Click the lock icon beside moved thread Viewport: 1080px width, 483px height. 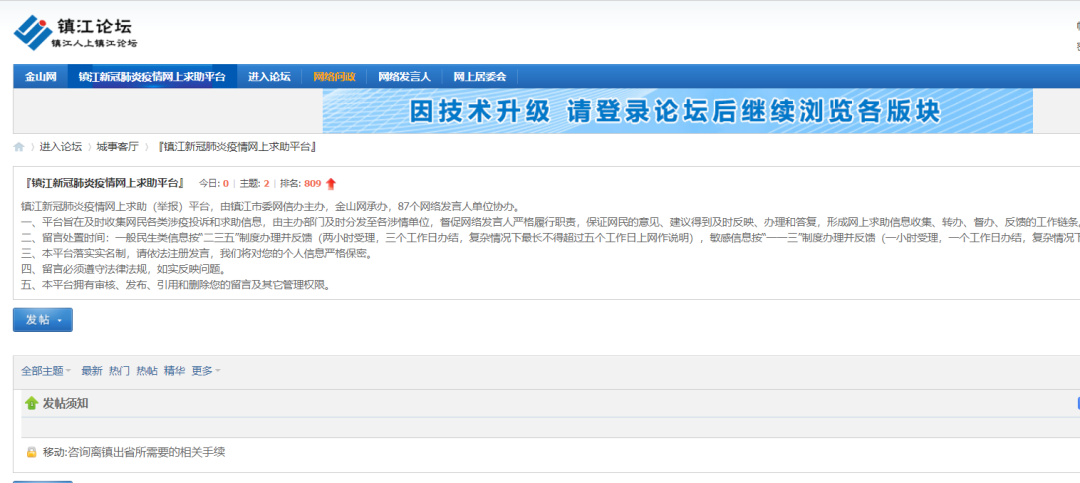[x=31, y=453]
